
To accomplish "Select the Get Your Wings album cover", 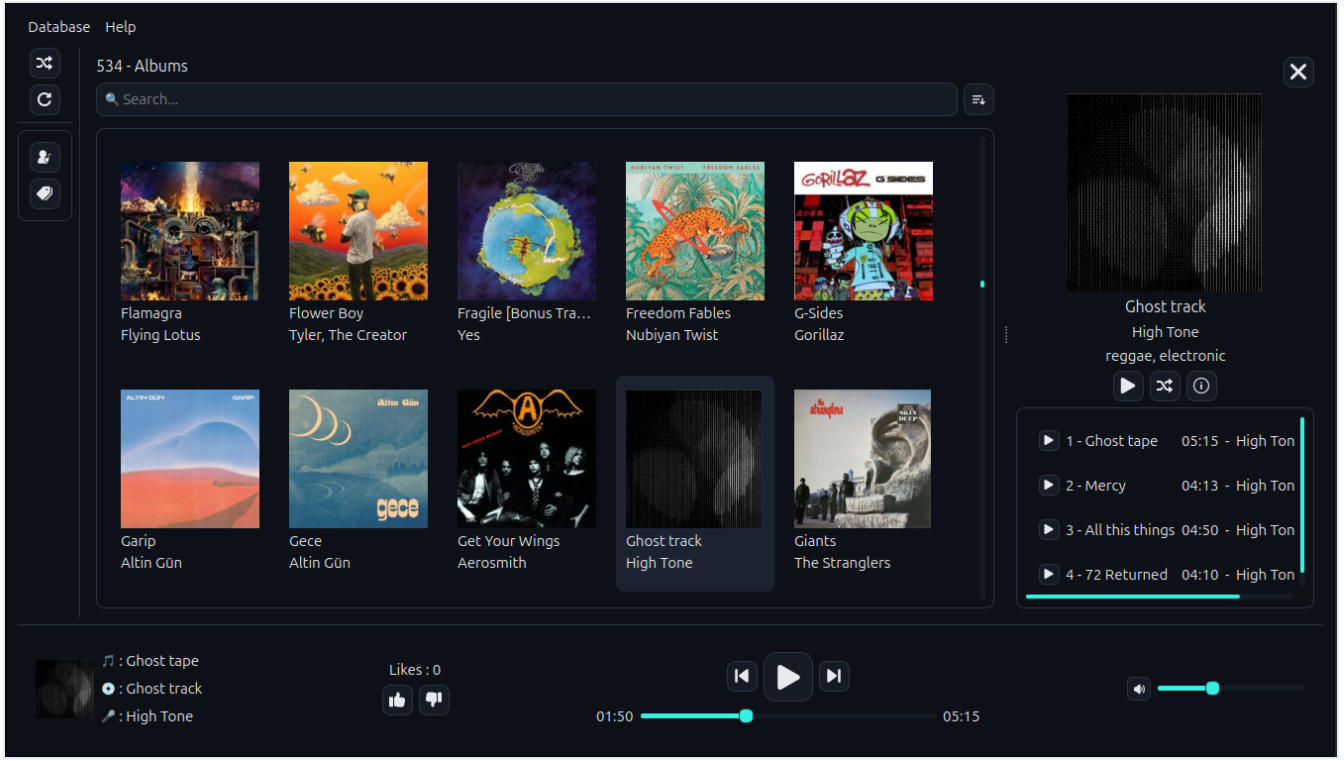I will [527, 459].
